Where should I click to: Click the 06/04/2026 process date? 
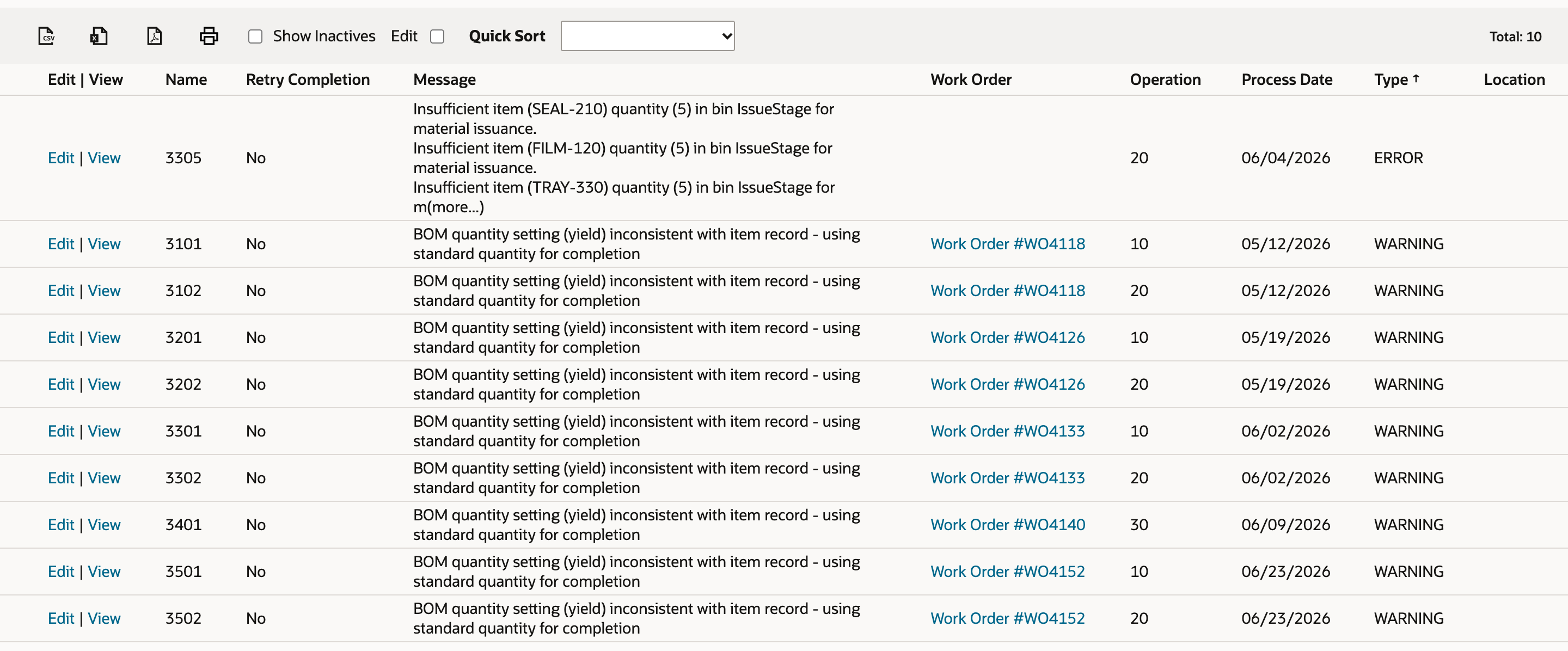pos(1285,158)
